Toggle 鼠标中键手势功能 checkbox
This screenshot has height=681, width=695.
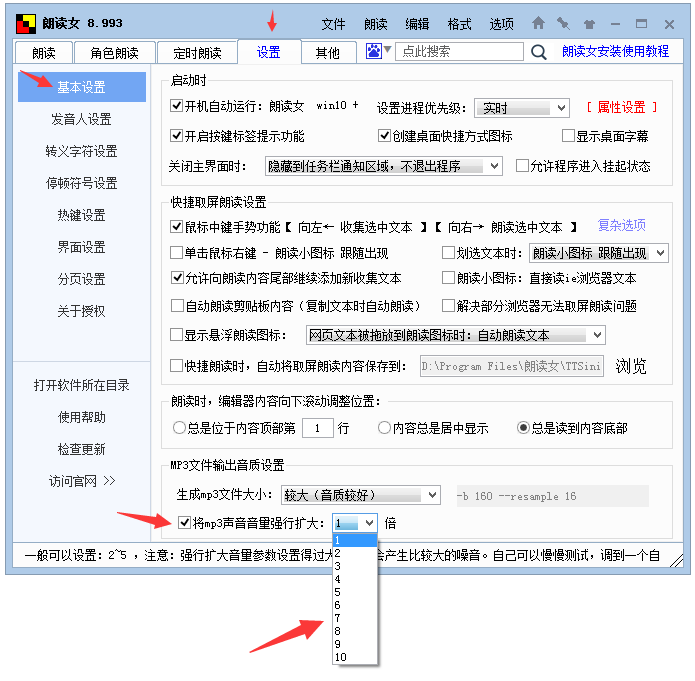pyautogui.click(x=176, y=227)
